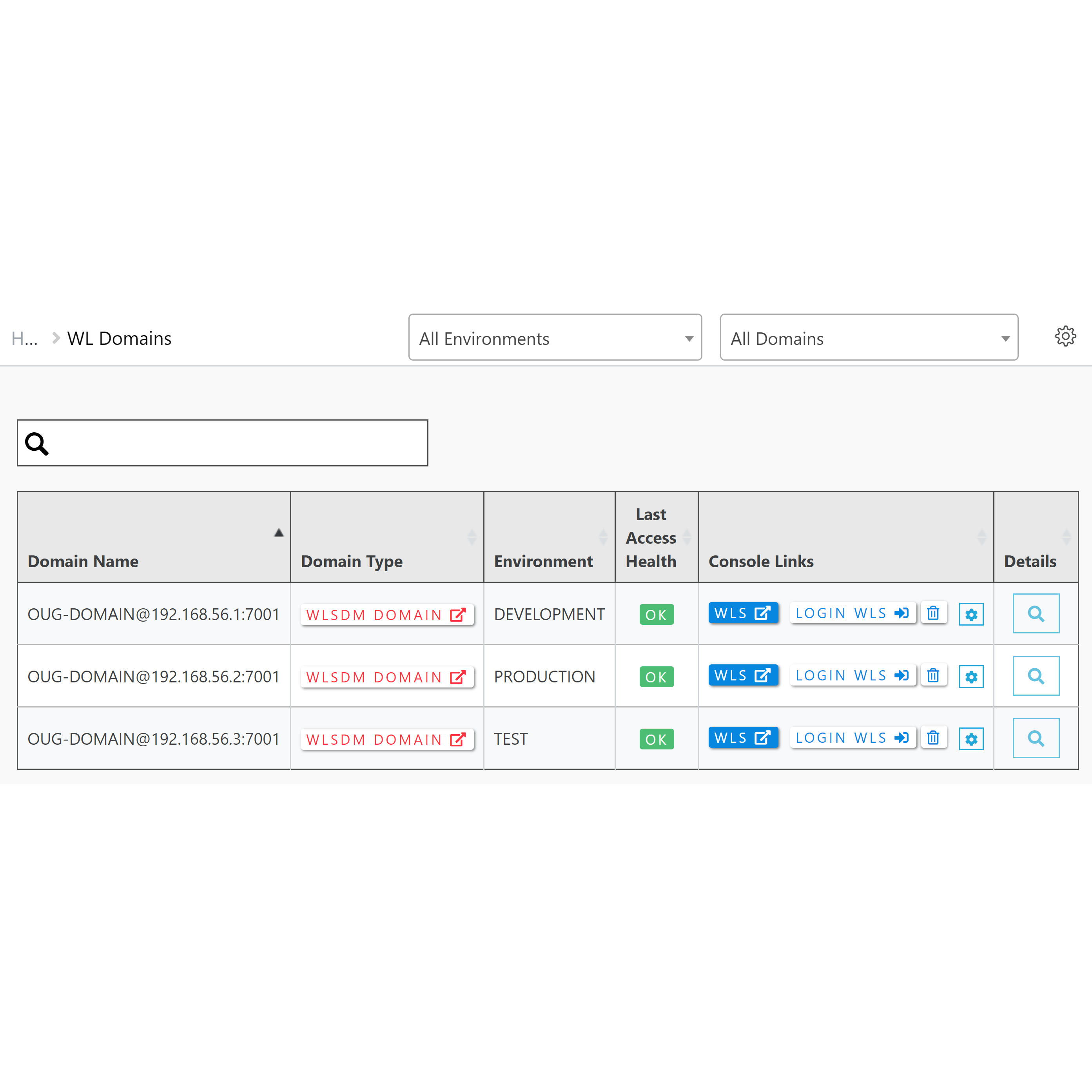Sort the table by Domain Name arrow
Viewport: 1092px width, 1092px height.
pyautogui.click(x=279, y=532)
